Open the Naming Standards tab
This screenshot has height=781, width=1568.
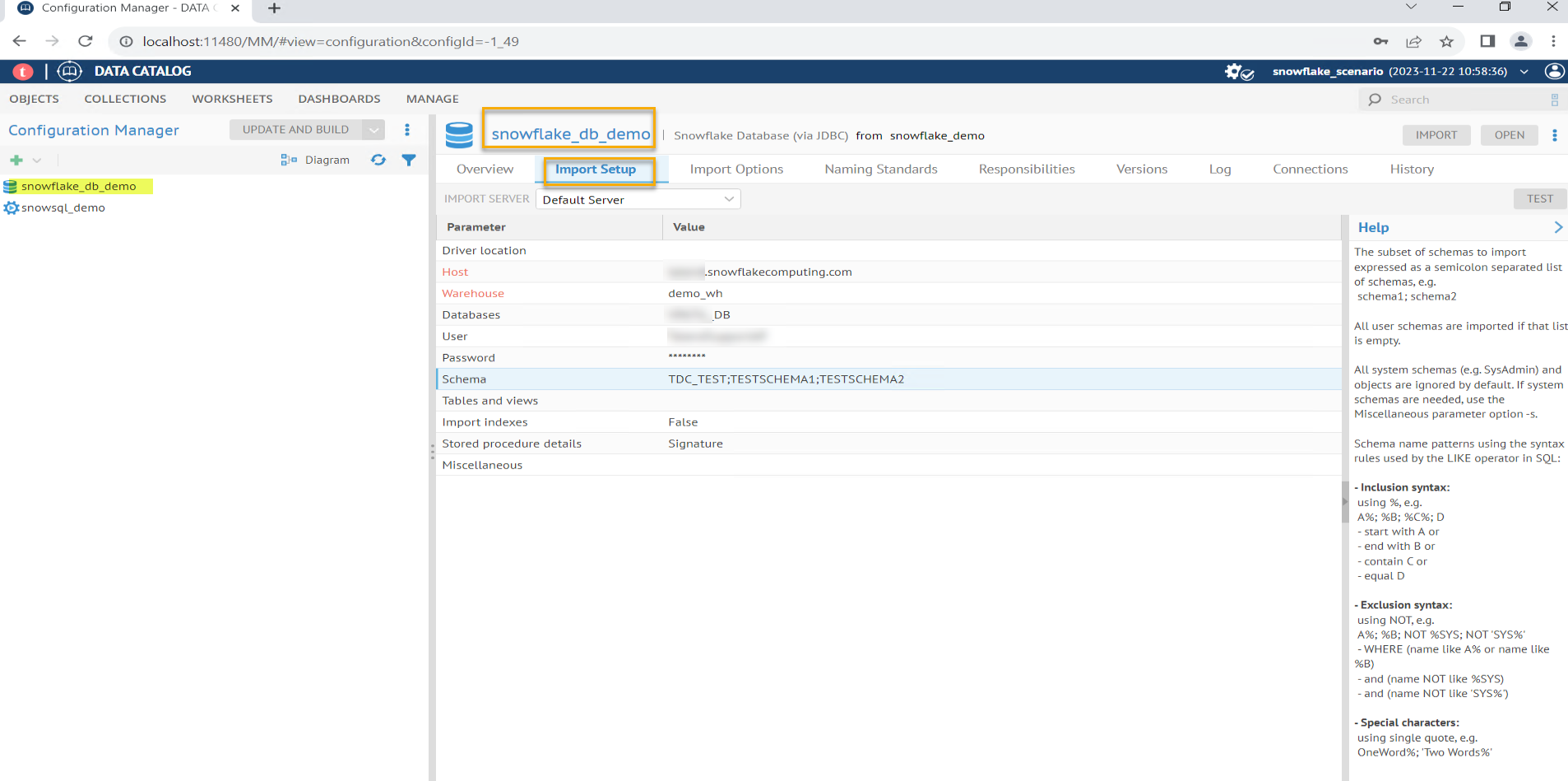pos(880,170)
